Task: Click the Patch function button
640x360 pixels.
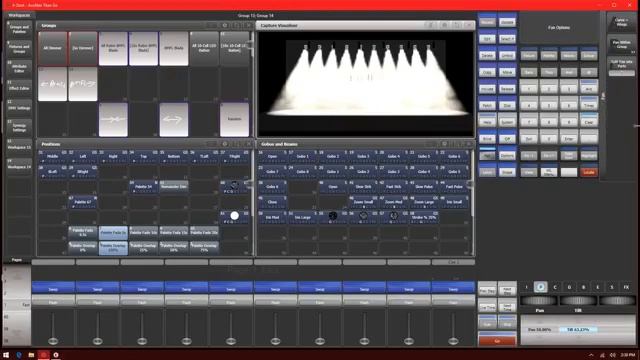Action: (487, 105)
